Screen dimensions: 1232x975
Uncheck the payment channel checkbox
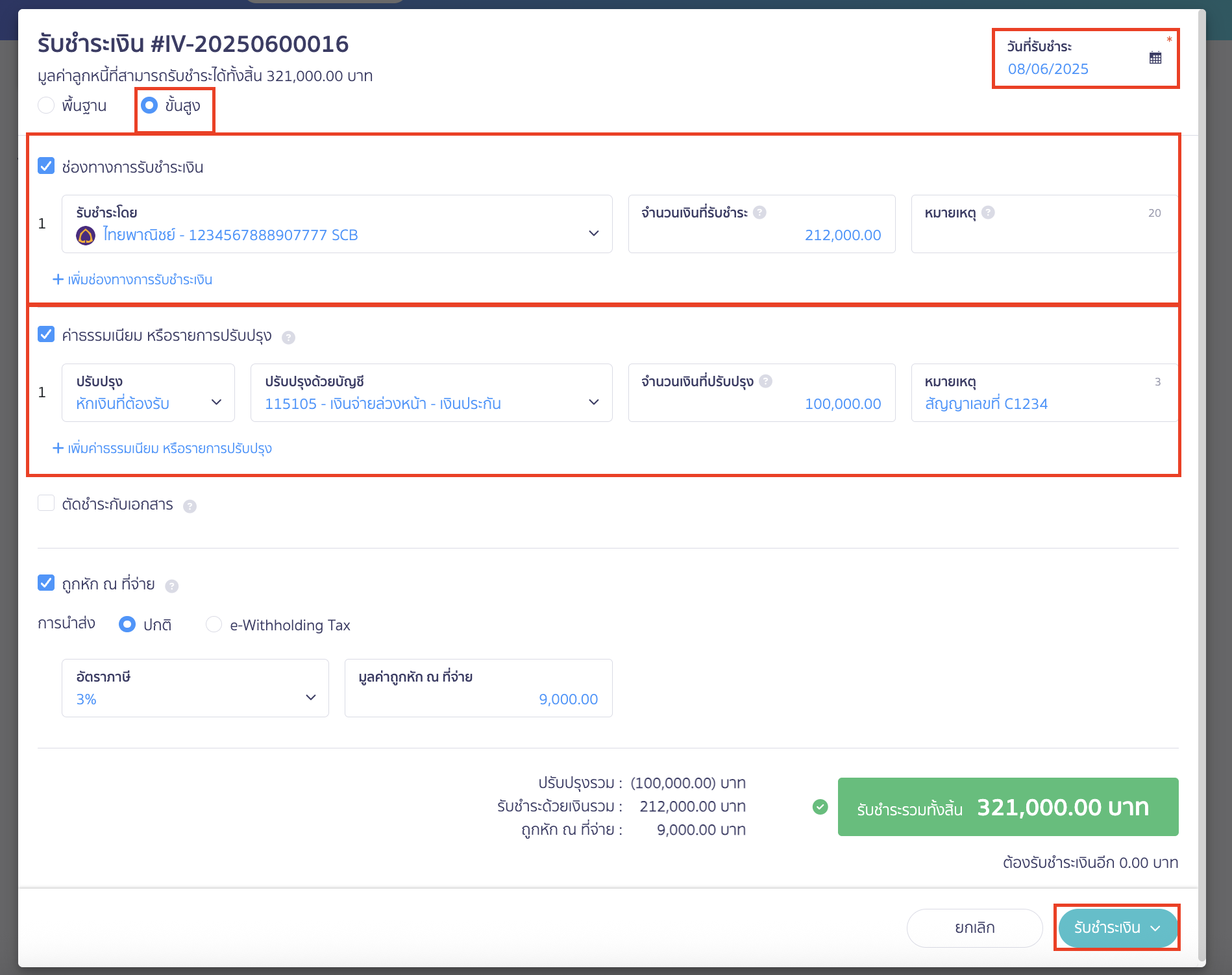46,166
